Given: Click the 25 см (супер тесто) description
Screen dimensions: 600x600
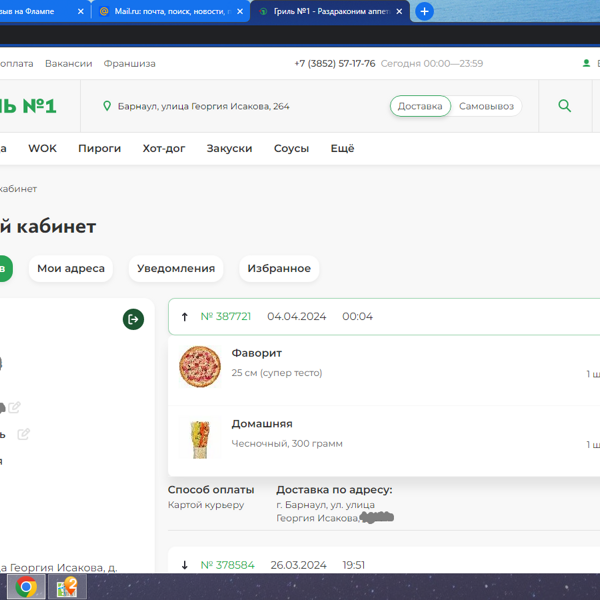Looking at the screenshot, I should click(277, 373).
